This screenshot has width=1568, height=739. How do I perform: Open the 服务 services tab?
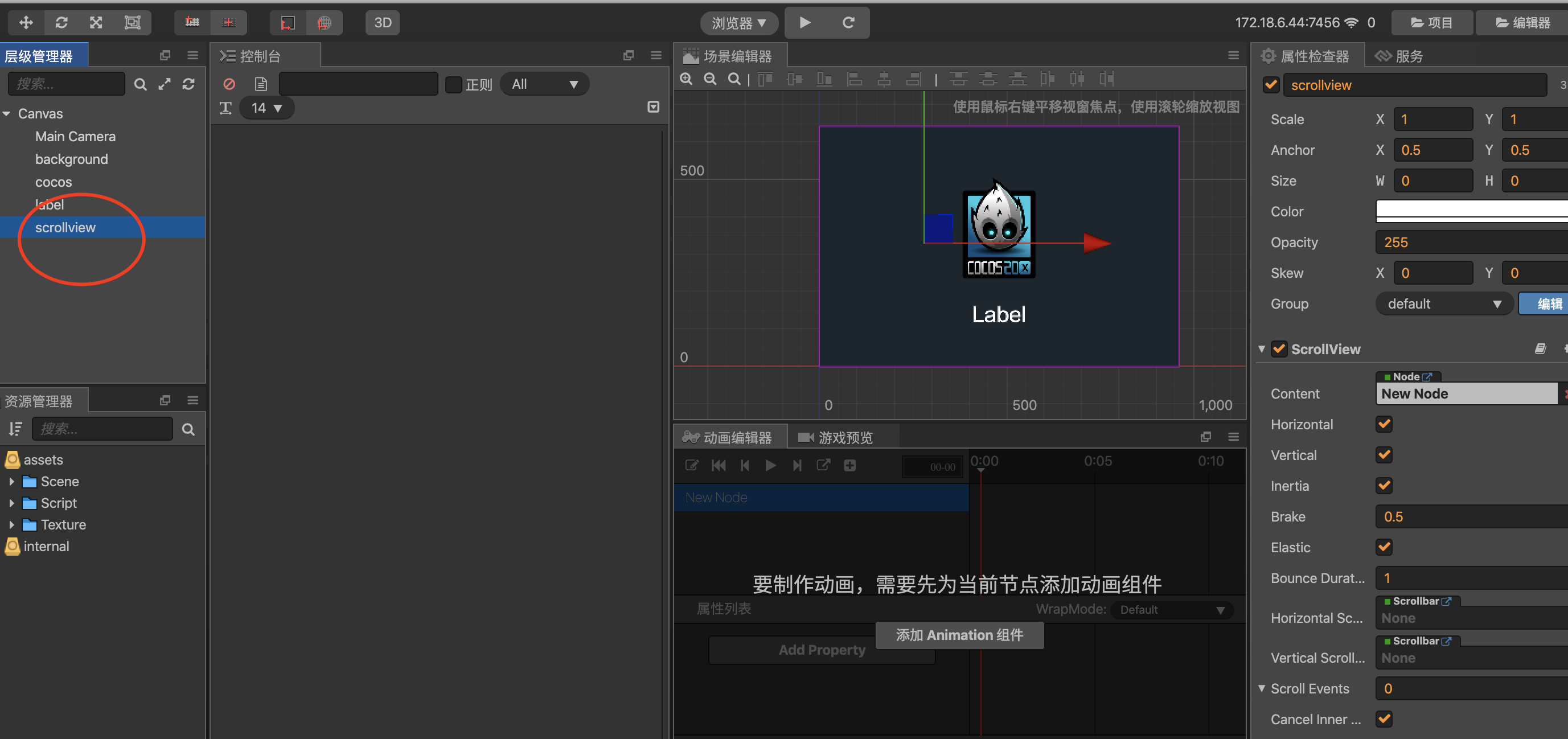coord(1399,56)
